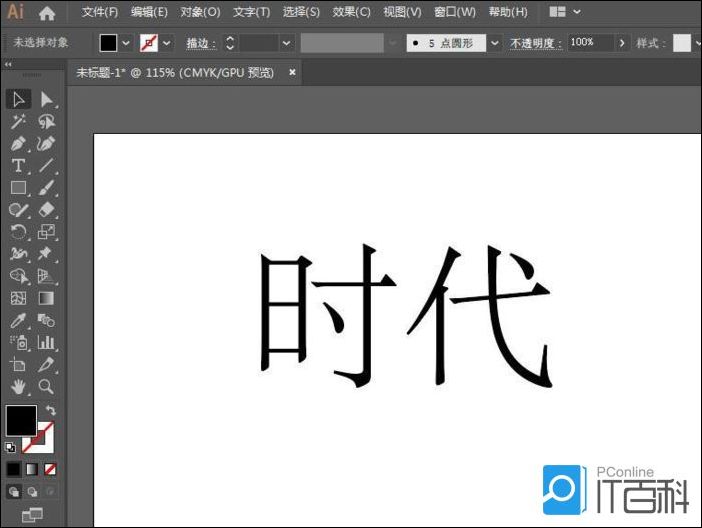
Task: Select the Scale tool
Action: 46,232
